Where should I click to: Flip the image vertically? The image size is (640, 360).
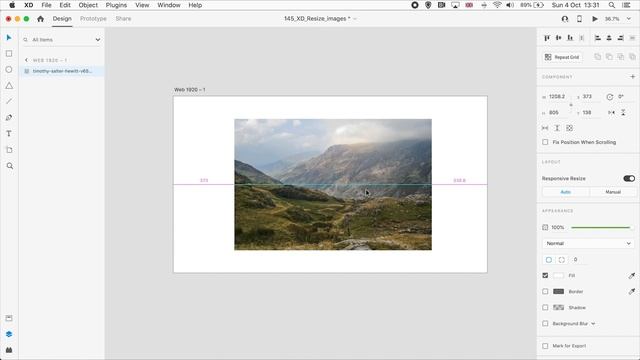click(623, 113)
